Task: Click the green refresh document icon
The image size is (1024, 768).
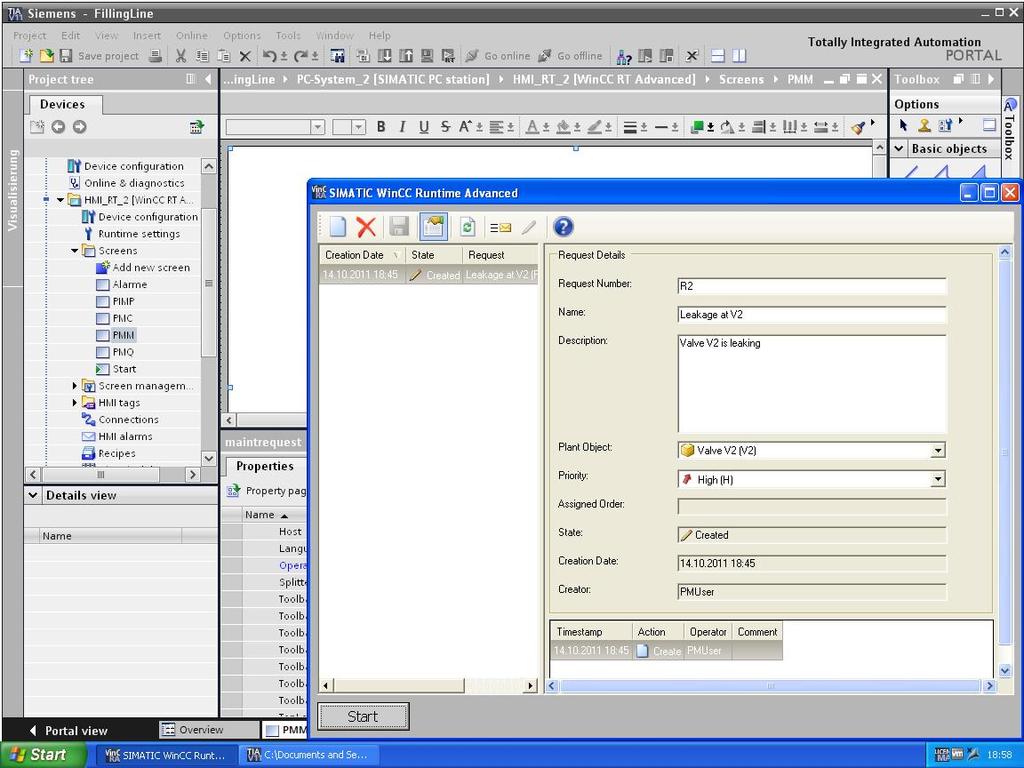Action: click(x=467, y=227)
